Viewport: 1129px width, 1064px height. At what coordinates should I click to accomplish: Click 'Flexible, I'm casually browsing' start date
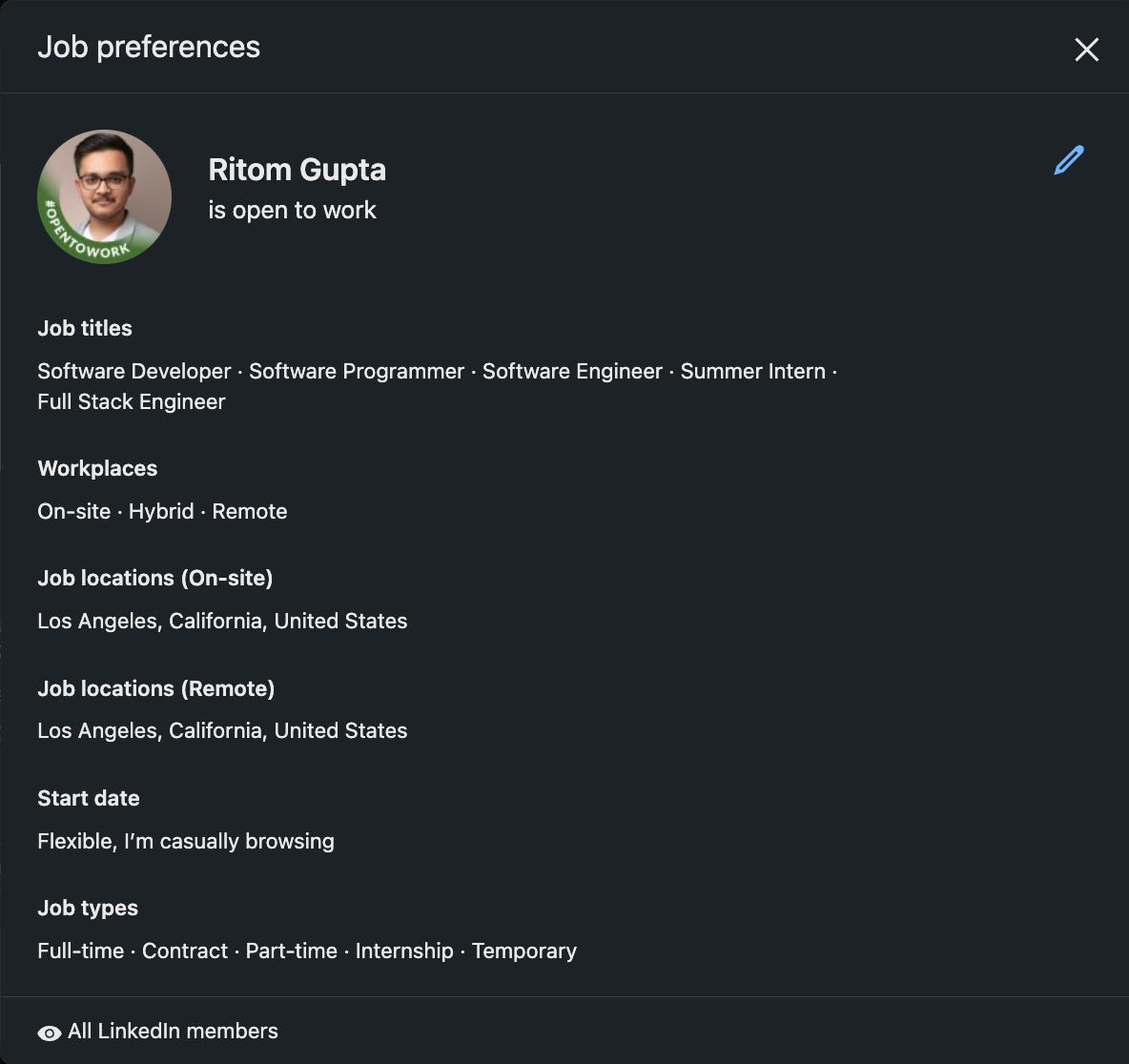point(185,841)
